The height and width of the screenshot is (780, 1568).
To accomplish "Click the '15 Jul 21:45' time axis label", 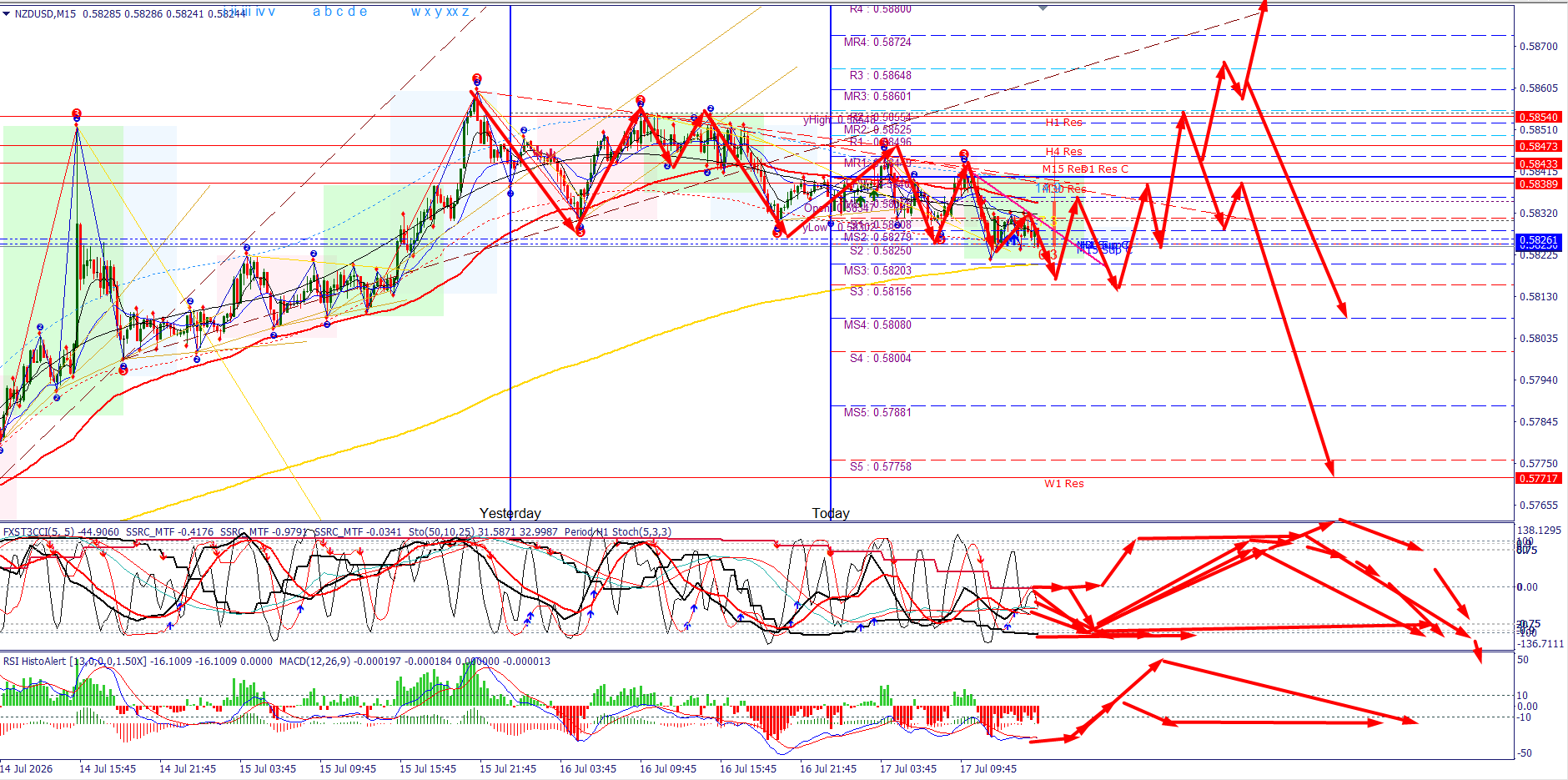I will tap(508, 769).
